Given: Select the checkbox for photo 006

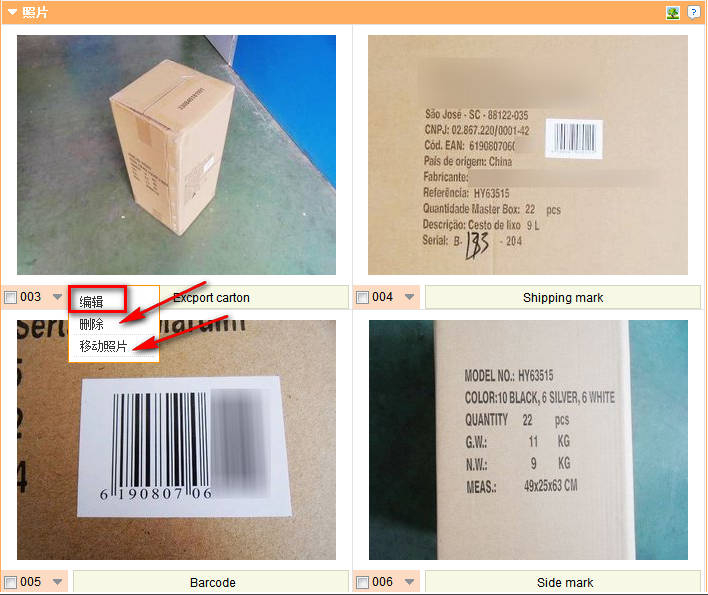Looking at the screenshot, I should pyautogui.click(x=362, y=582).
